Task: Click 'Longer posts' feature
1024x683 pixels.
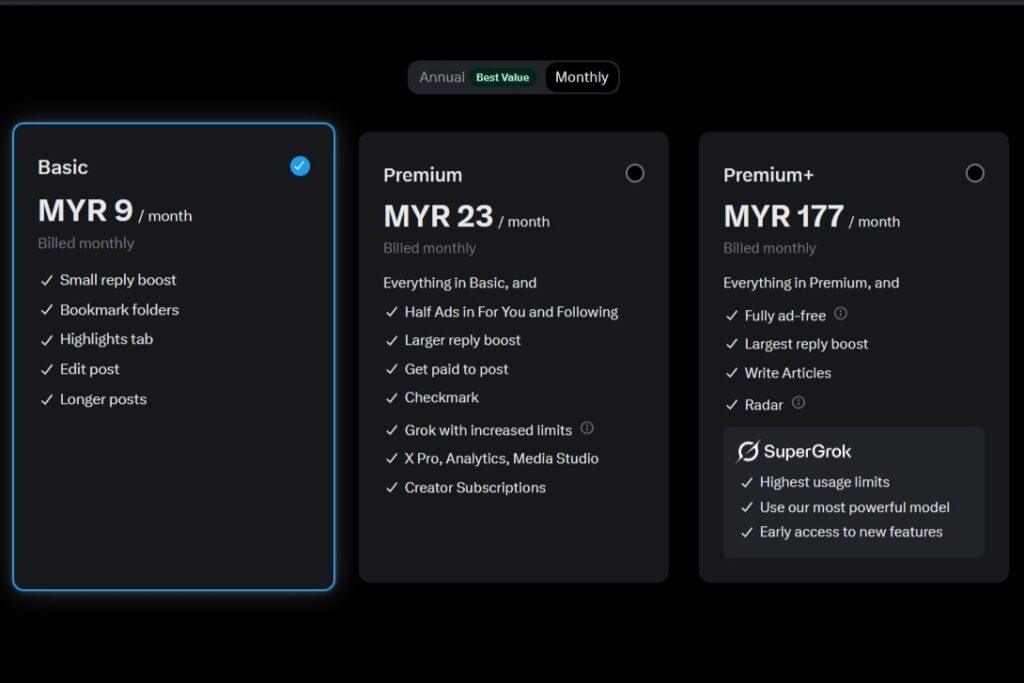Action: pos(103,399)
